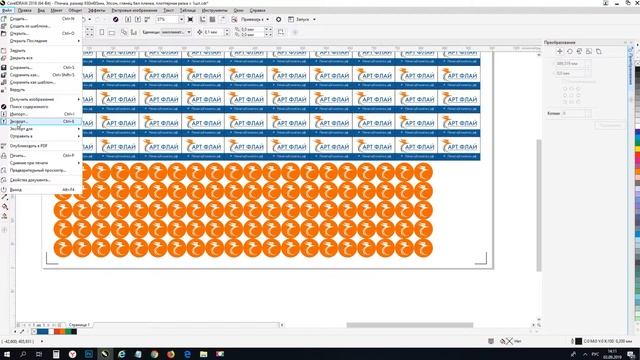
Task: Toggle show rulers icon in toolbar
Action: pyautogui.click(x=203, y=19)
